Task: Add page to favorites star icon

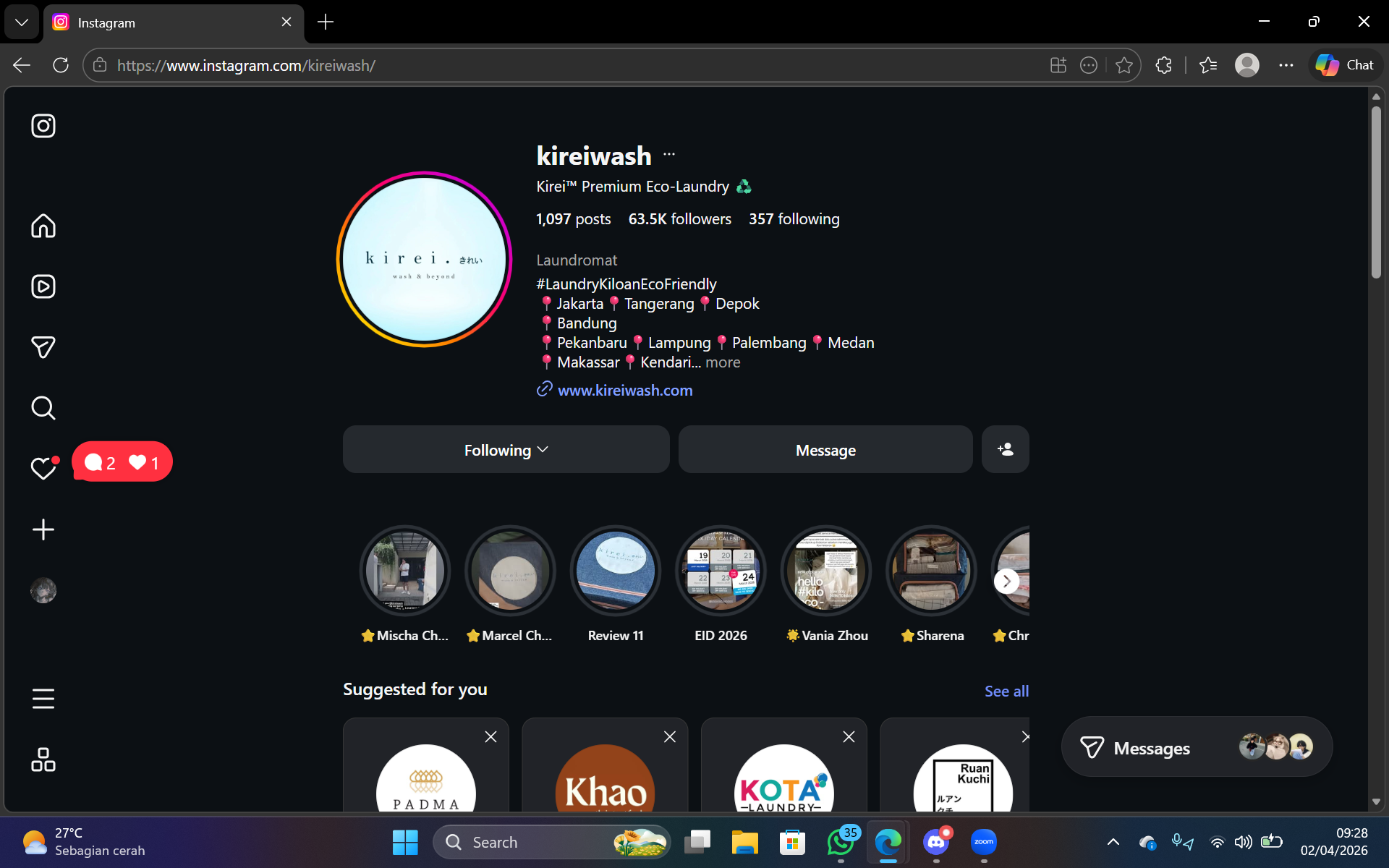Action: coord(1124,65)
